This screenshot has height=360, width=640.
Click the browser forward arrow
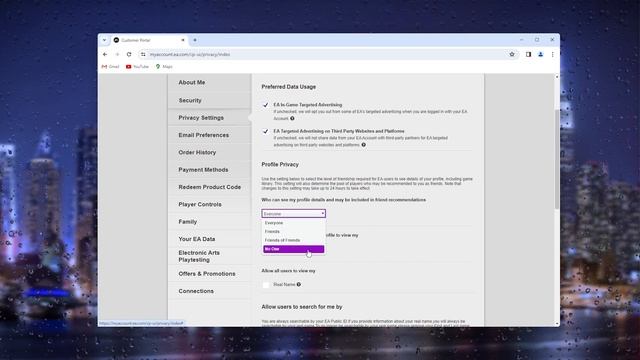click(x=117, y=54)
